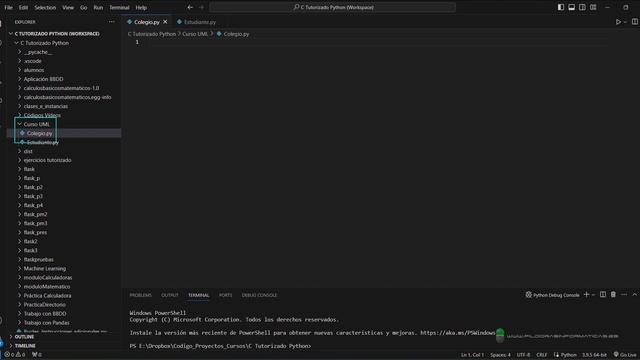Run the Python file with play icon
640x360 pixels.
coord(618,22)
